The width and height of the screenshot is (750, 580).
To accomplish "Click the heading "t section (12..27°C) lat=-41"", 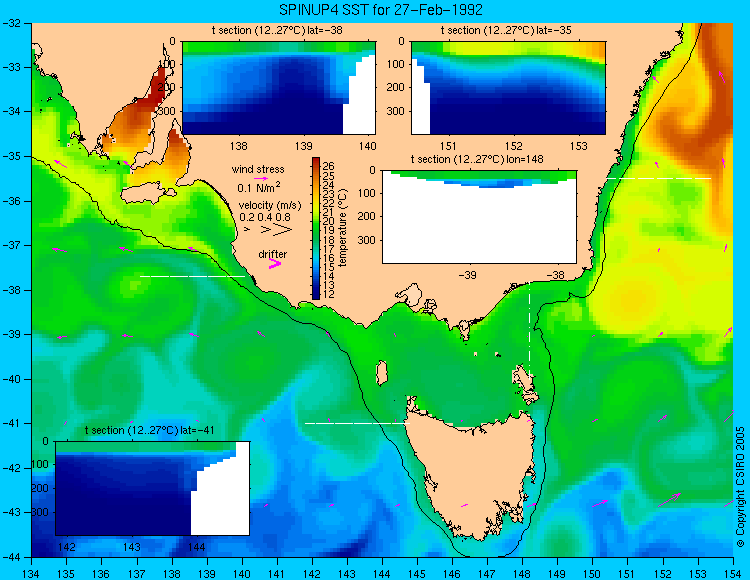I will [x=149, y=430].
